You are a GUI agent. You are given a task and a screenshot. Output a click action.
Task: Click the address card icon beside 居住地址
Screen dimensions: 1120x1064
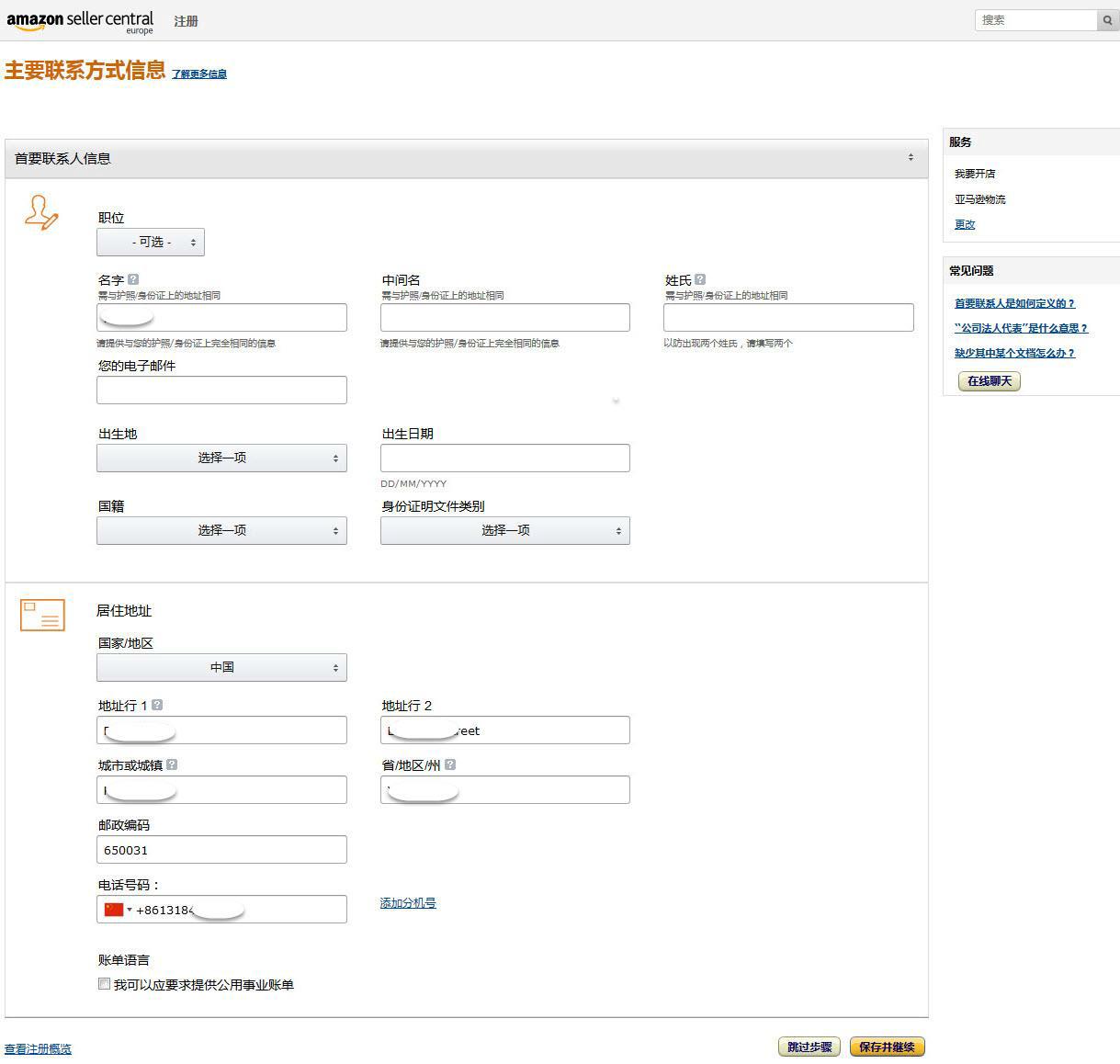[x=41, y=615]
